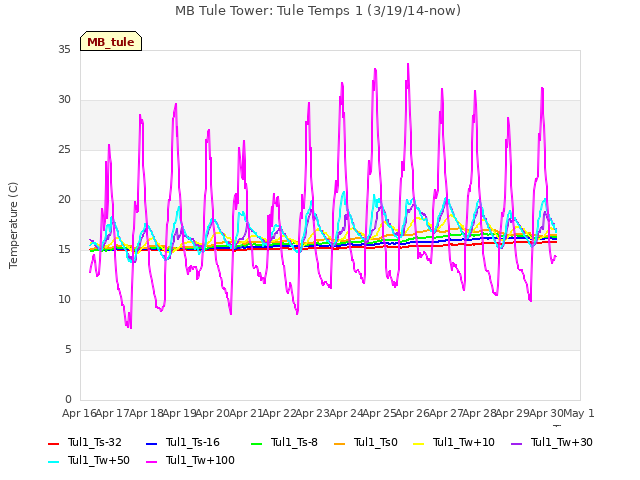Click the Apr 28 x-axis label

point(480,413)
